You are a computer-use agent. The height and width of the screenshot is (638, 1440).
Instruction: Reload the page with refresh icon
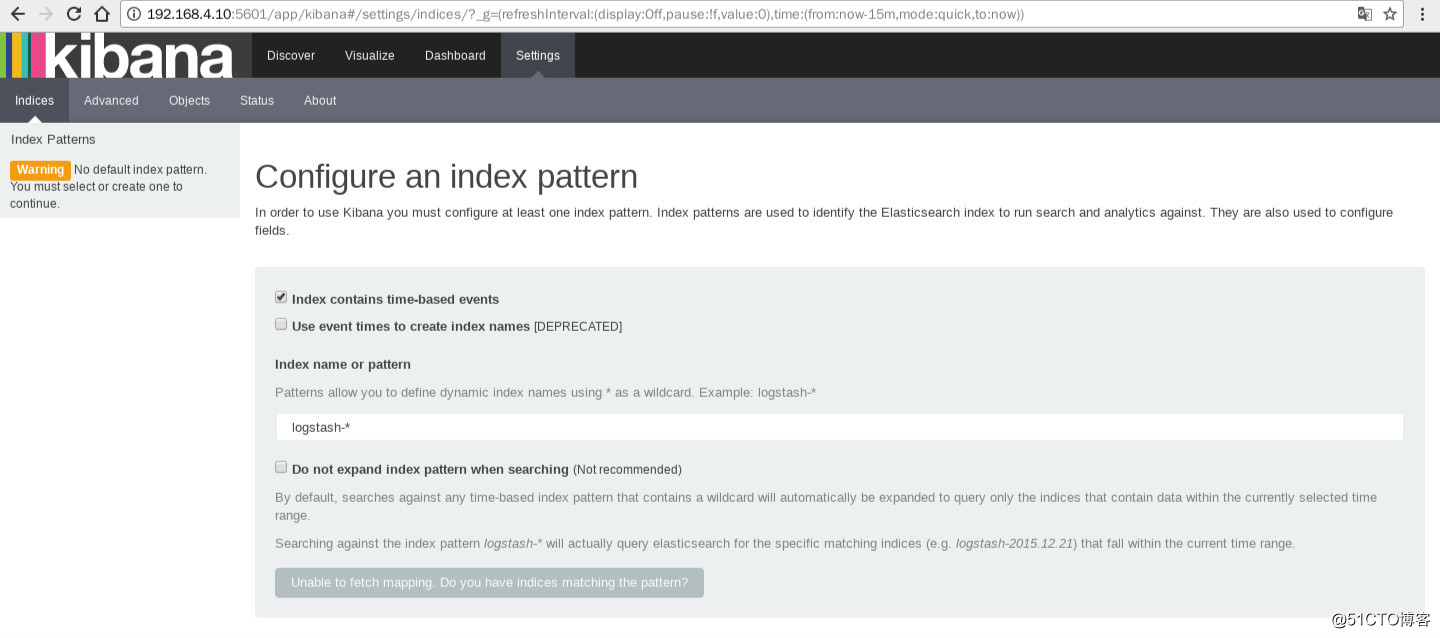click(x=73, y=14)
